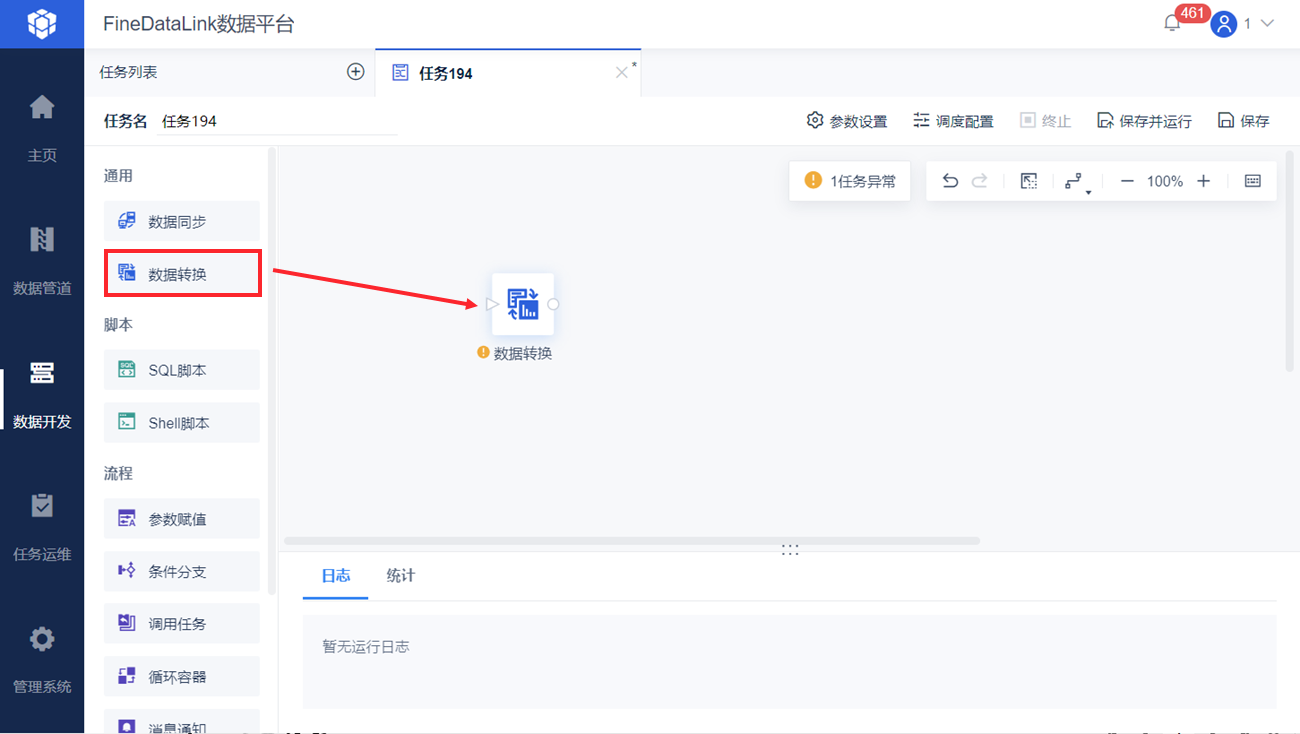Click the fit-to-canvas icon

pyautogui.click(x=1028, y=181)
